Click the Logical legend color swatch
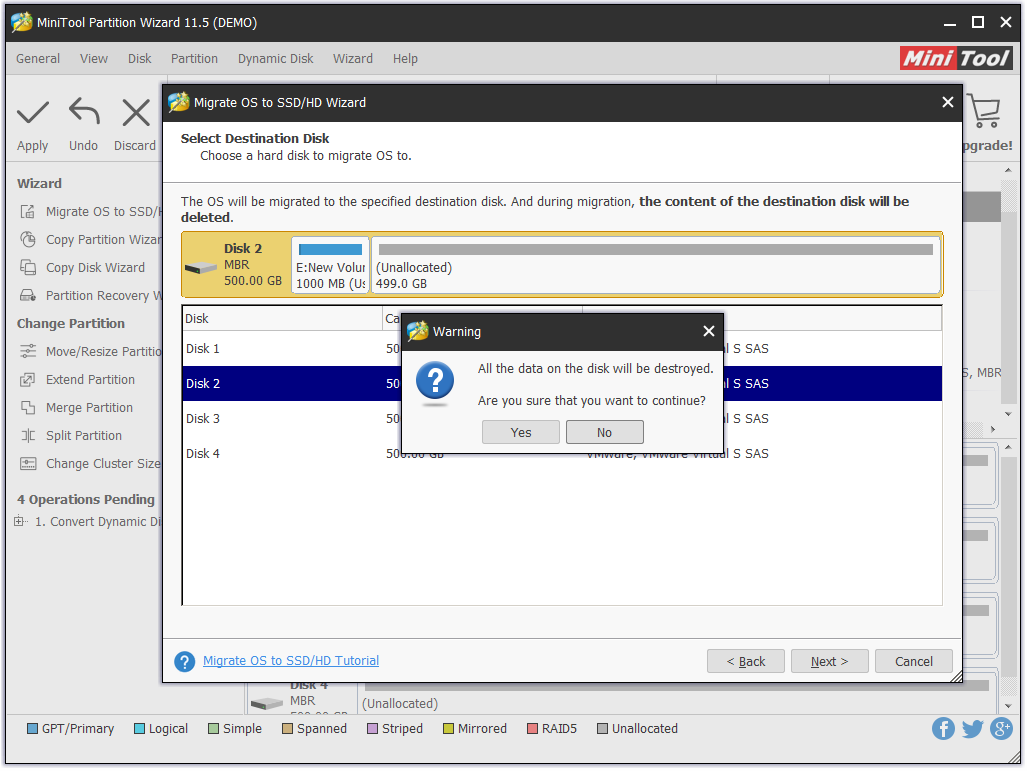1027x771 pixels. point(139,728)
